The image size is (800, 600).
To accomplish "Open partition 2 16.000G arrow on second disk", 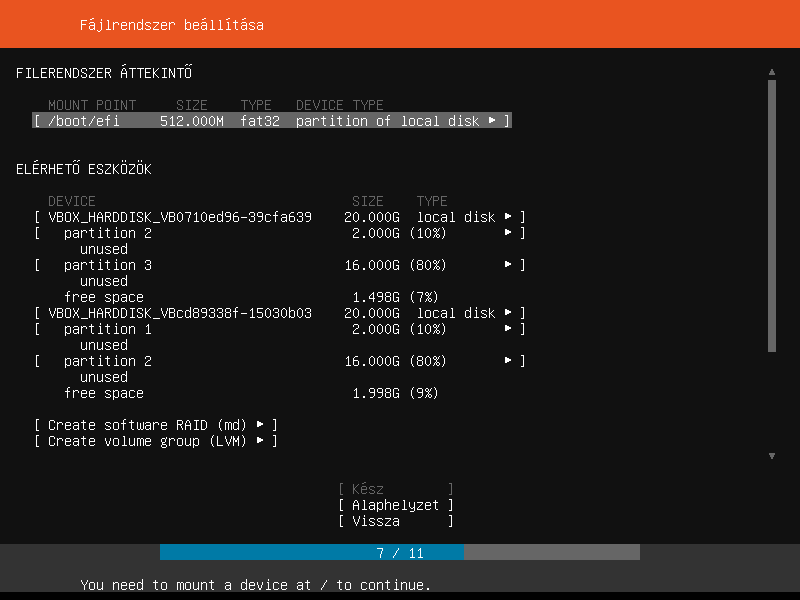I will click(x=508, y=361).
